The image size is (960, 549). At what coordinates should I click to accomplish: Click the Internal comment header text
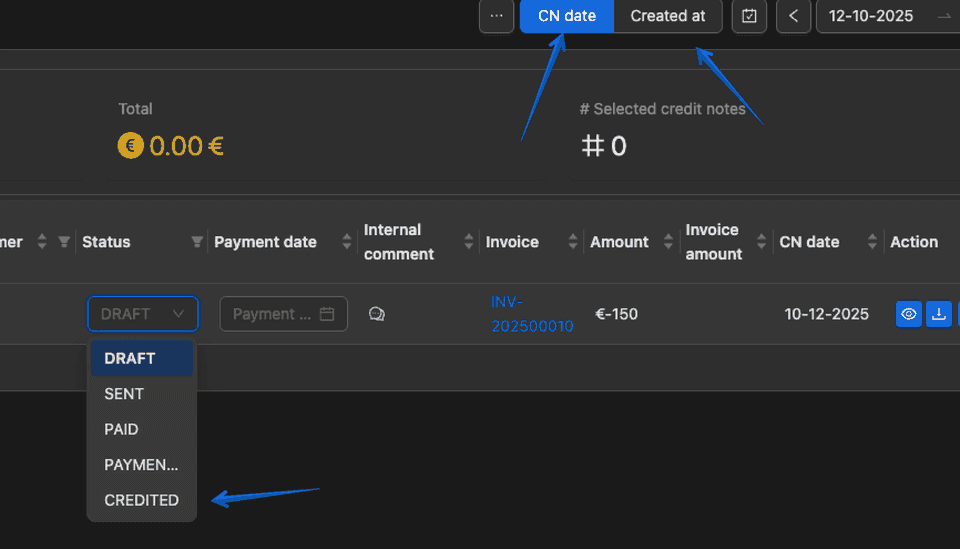tap(399, 242)
